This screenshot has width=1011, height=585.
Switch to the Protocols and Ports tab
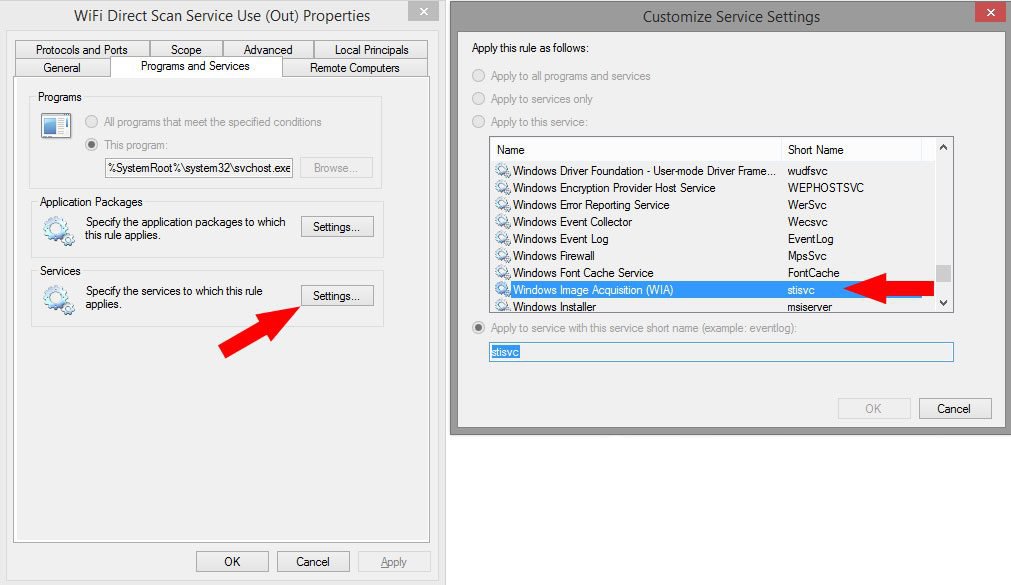click(x=82, y=50)
